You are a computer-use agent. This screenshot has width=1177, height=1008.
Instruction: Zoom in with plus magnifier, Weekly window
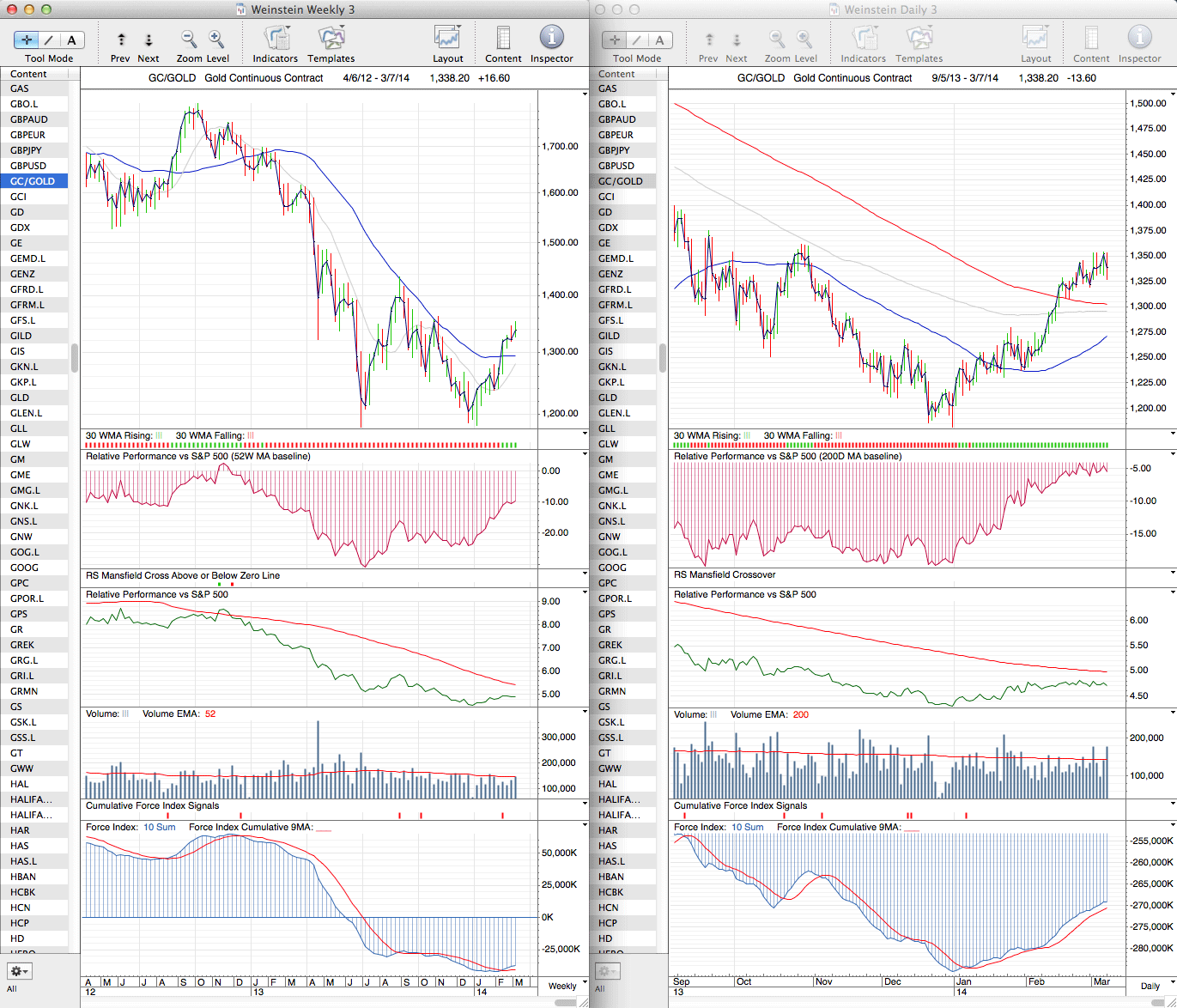(x=216, y=39)
